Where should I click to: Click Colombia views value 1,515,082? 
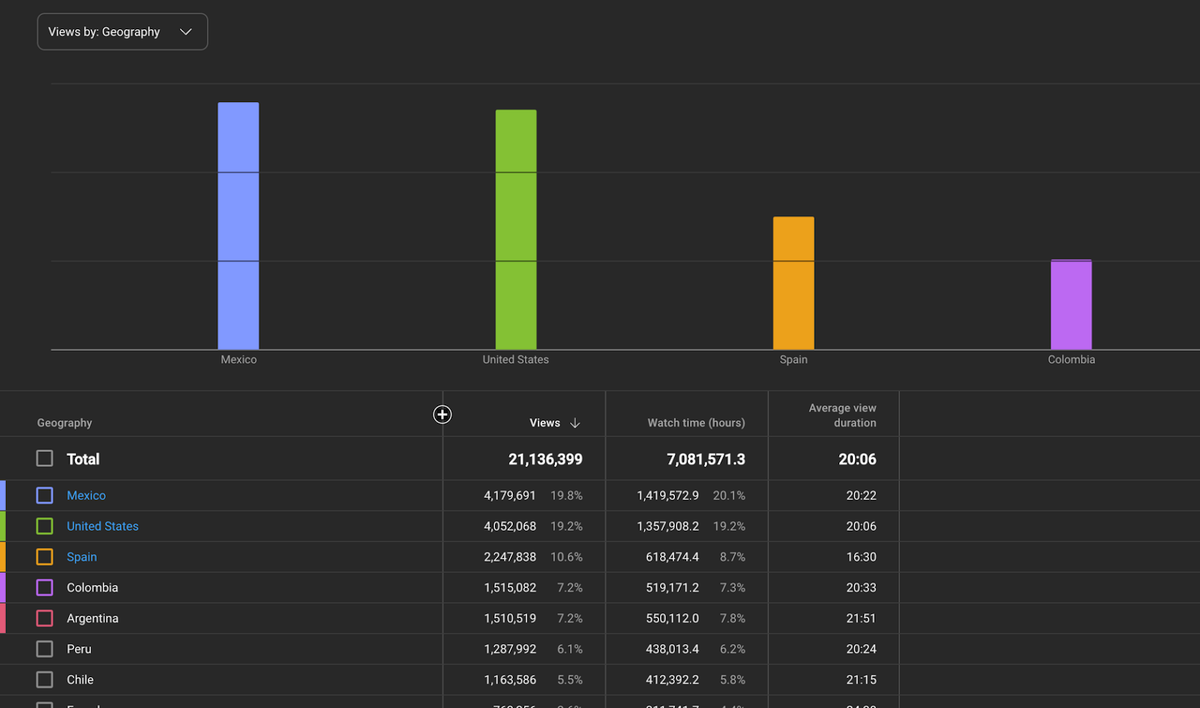510,588
